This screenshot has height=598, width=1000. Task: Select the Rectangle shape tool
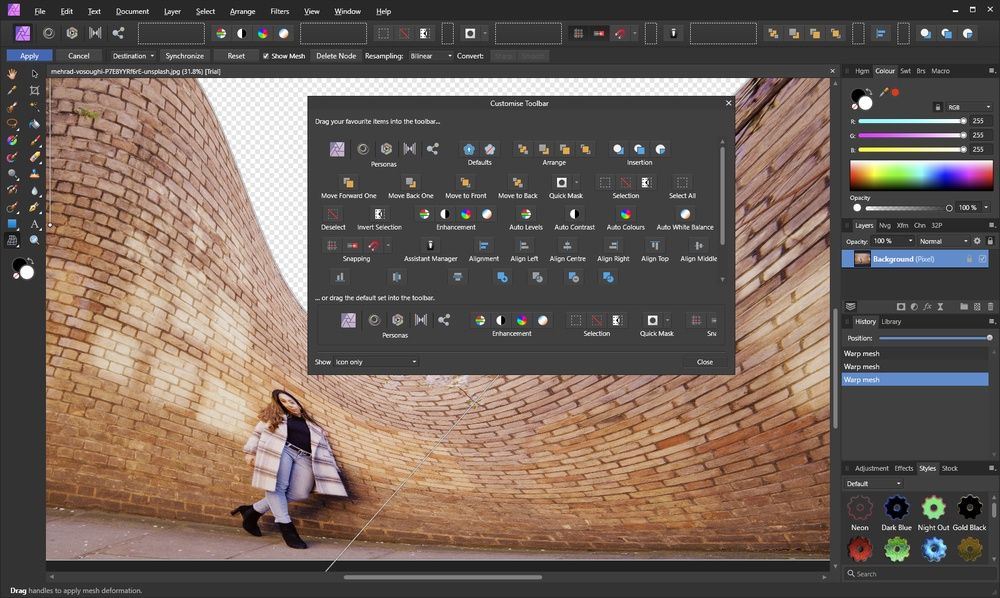tap(11, 224)
